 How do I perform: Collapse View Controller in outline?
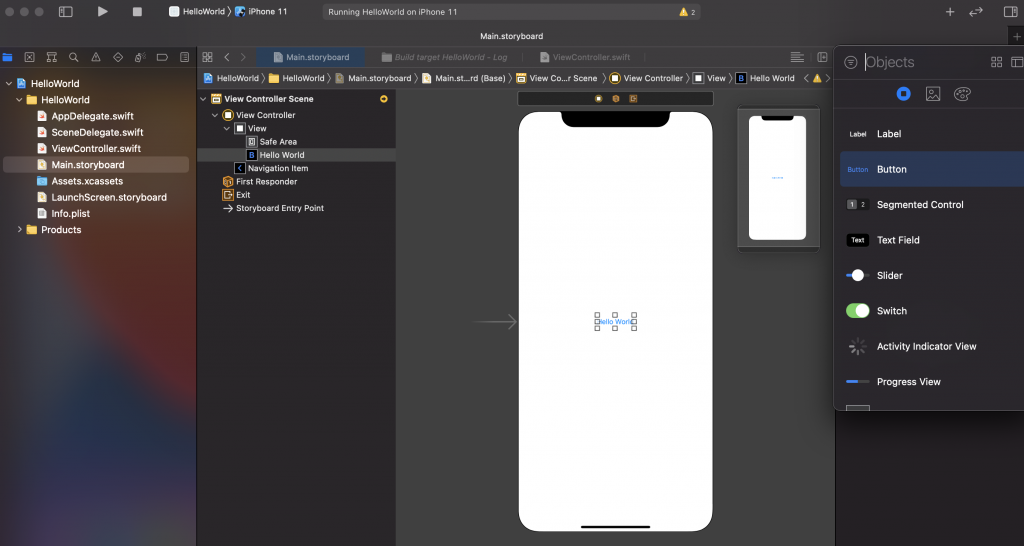click(215, 115)
